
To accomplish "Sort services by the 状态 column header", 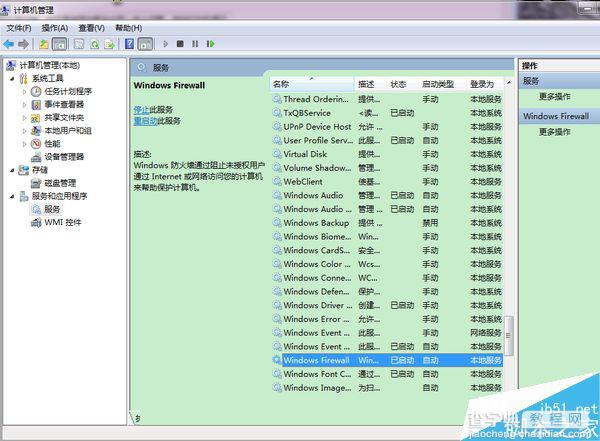I will point(403,84).
